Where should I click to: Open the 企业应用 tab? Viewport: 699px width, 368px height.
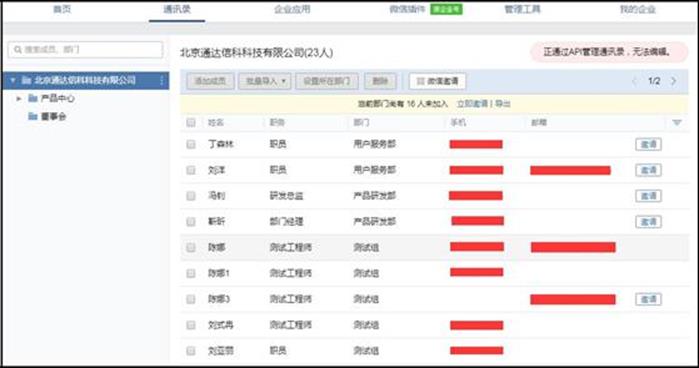tap(292, 9)
